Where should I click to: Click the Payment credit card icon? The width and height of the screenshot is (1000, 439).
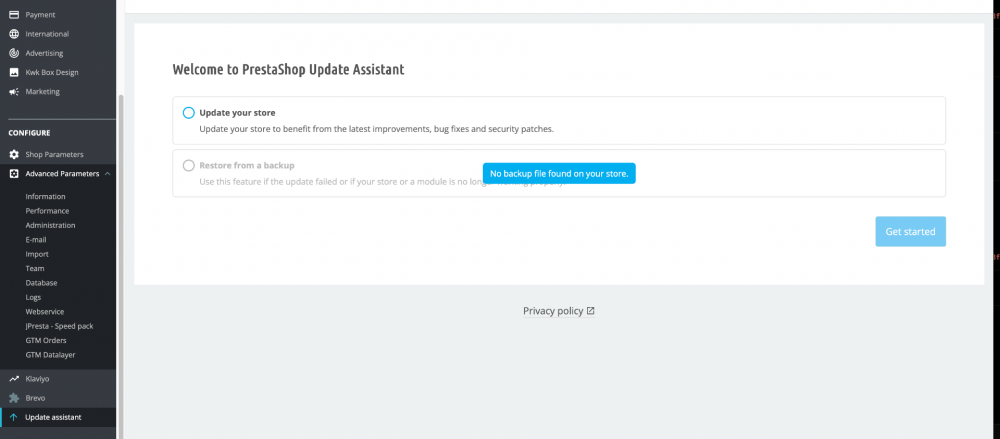pos(13,15)
